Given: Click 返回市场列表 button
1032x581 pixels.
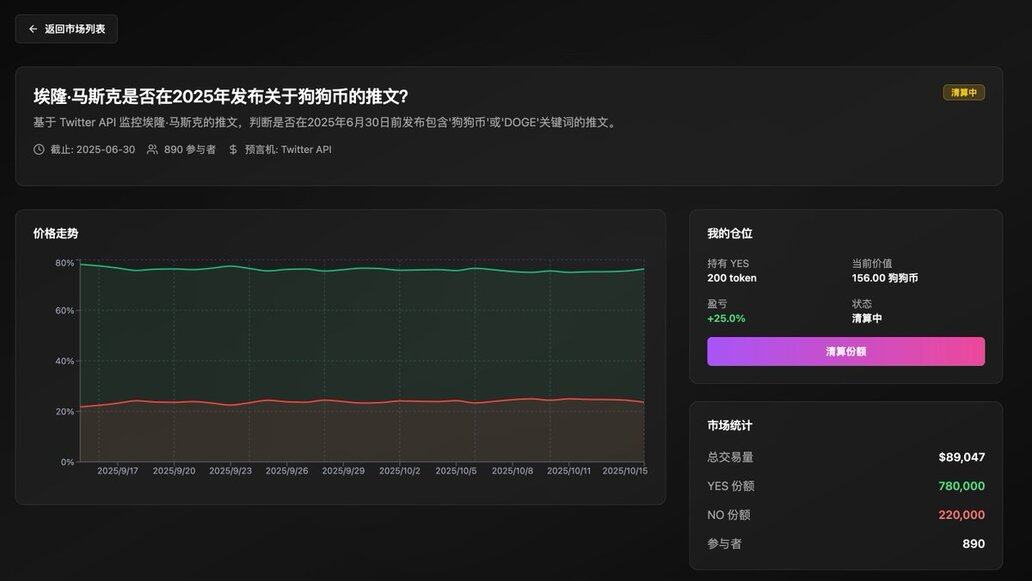Looking at the screenshot, I should 66,29.
